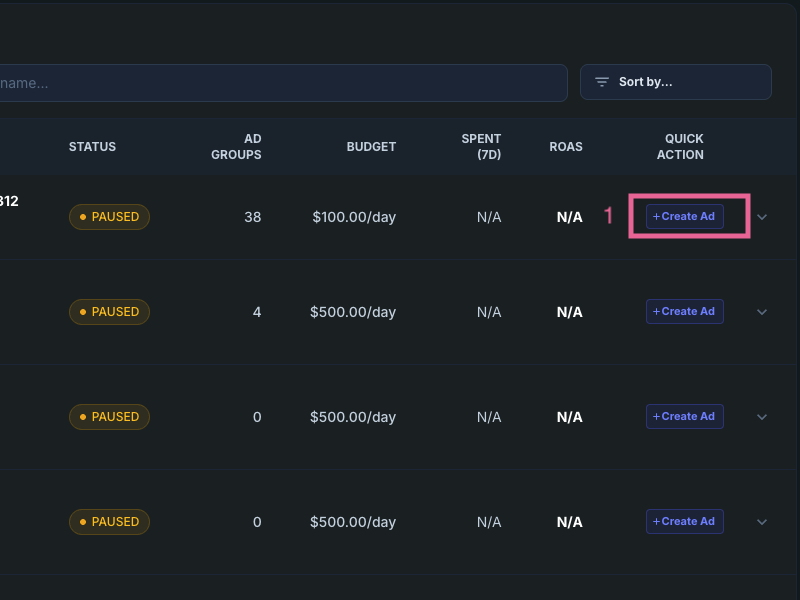The width and height of the screenshot is (800, 600).
Task: Sort by the BUDGET column header
Action: tap(371, 146)
